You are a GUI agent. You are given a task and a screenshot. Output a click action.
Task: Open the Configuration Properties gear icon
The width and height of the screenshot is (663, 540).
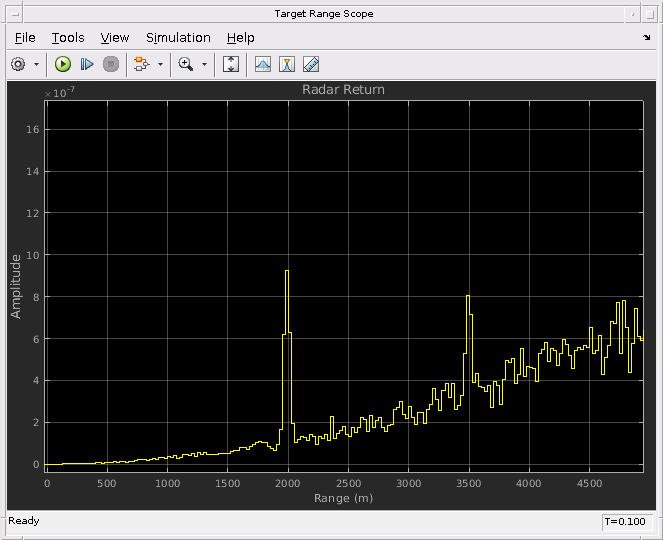point(18,64)
